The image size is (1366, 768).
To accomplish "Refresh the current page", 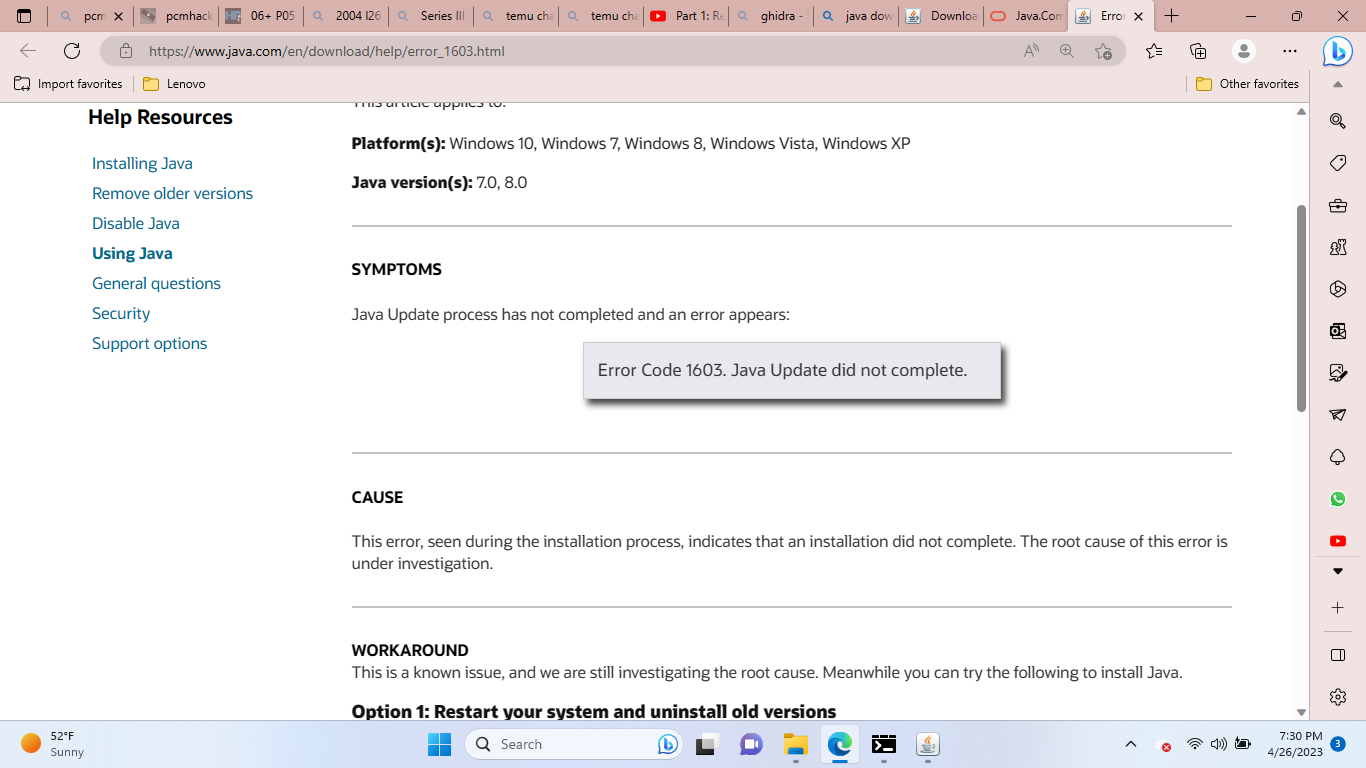I will (72, 51).
